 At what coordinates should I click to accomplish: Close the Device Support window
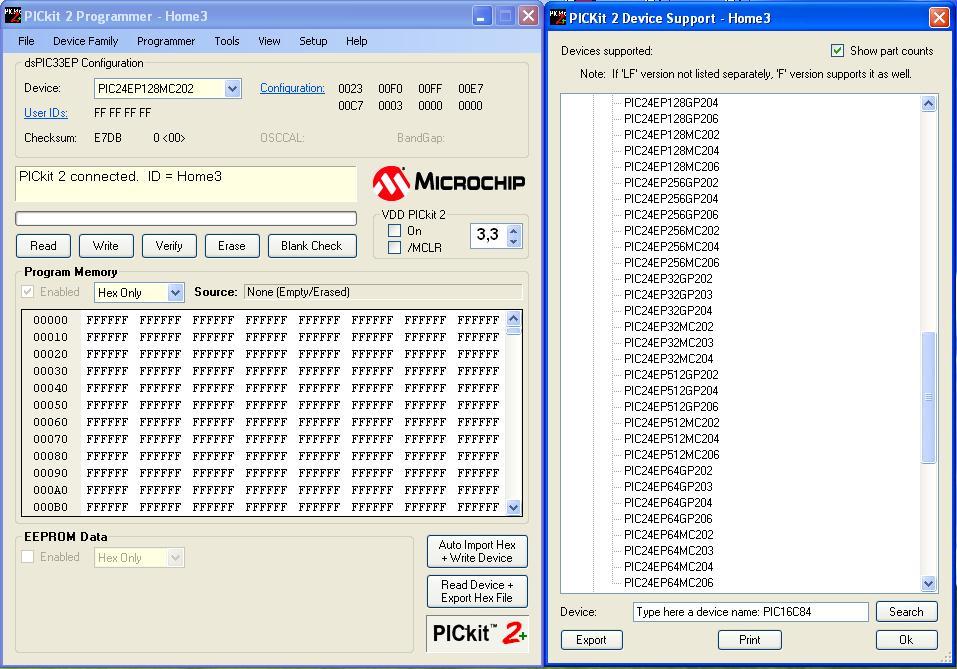[939, 17]
